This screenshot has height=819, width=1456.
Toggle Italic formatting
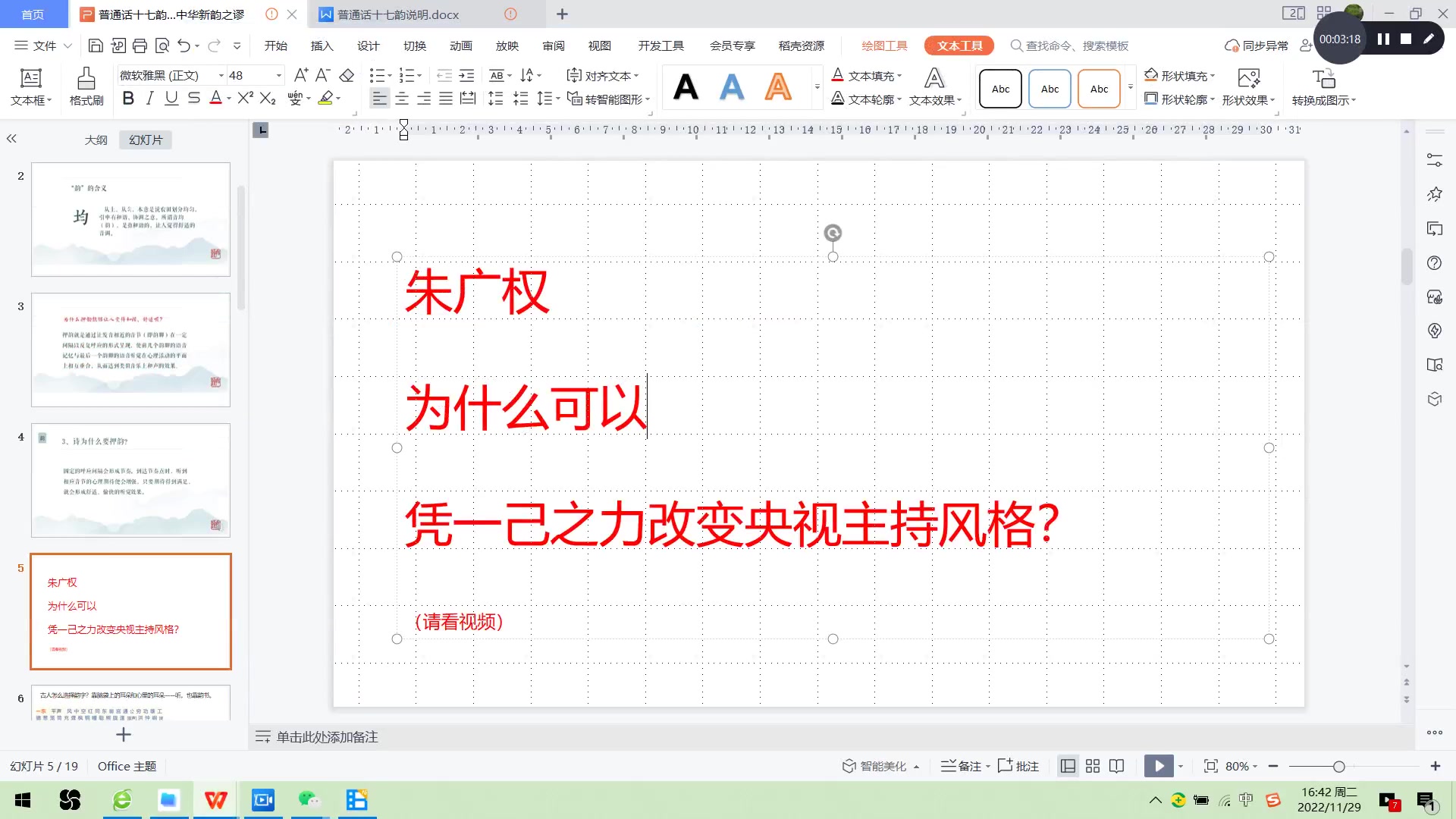[150, 98]
